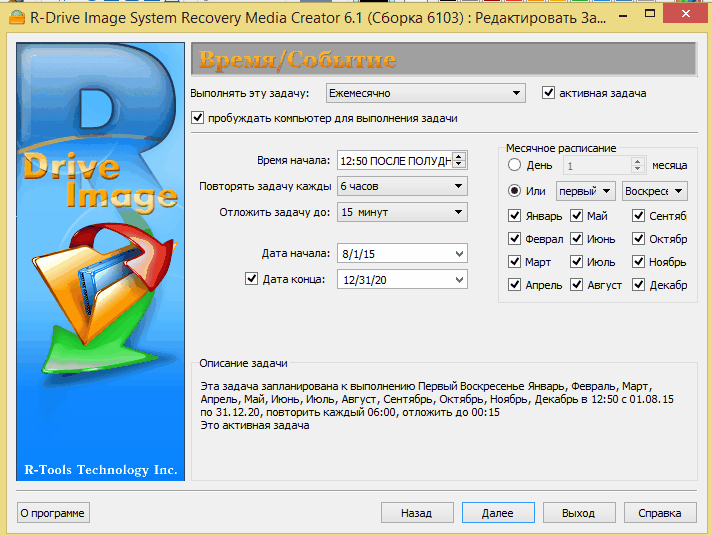The width and height of the screenshot is (712, 536).
Task: Uncheck the Май month checkbox
Action: (x=577, y=215)
